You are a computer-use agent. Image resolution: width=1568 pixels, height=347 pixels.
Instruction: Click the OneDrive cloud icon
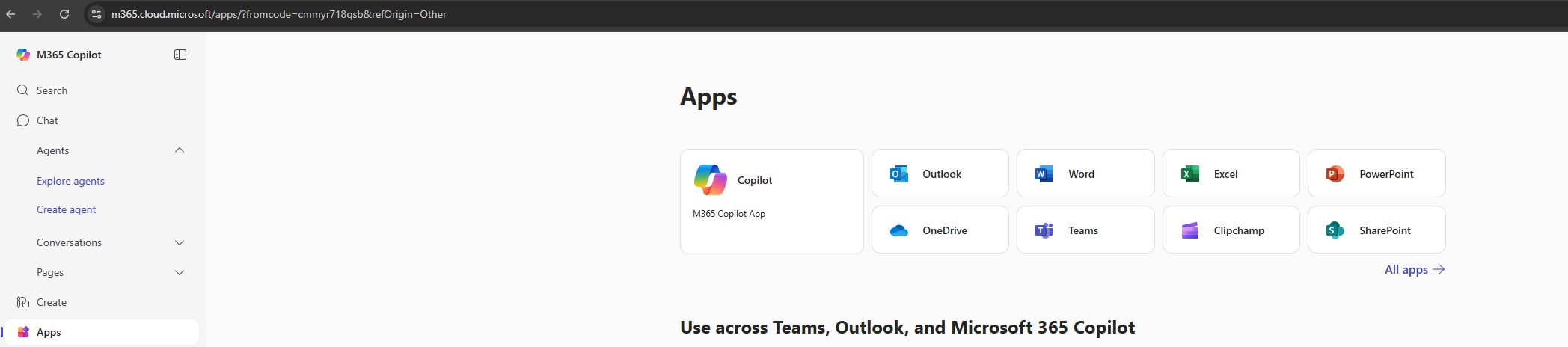[899, 230]
